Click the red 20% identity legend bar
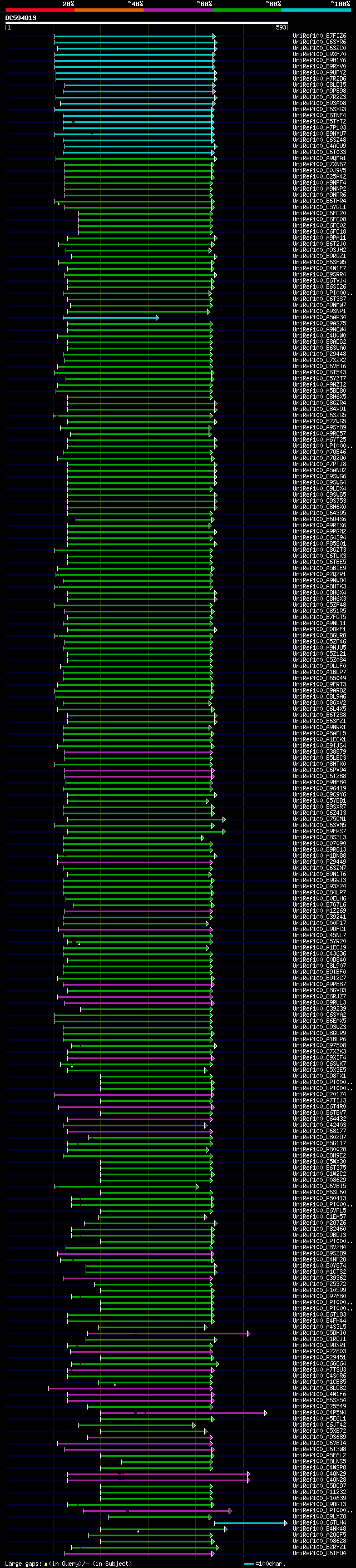This screenshot has width=356, height=1568. coord(39,10)
